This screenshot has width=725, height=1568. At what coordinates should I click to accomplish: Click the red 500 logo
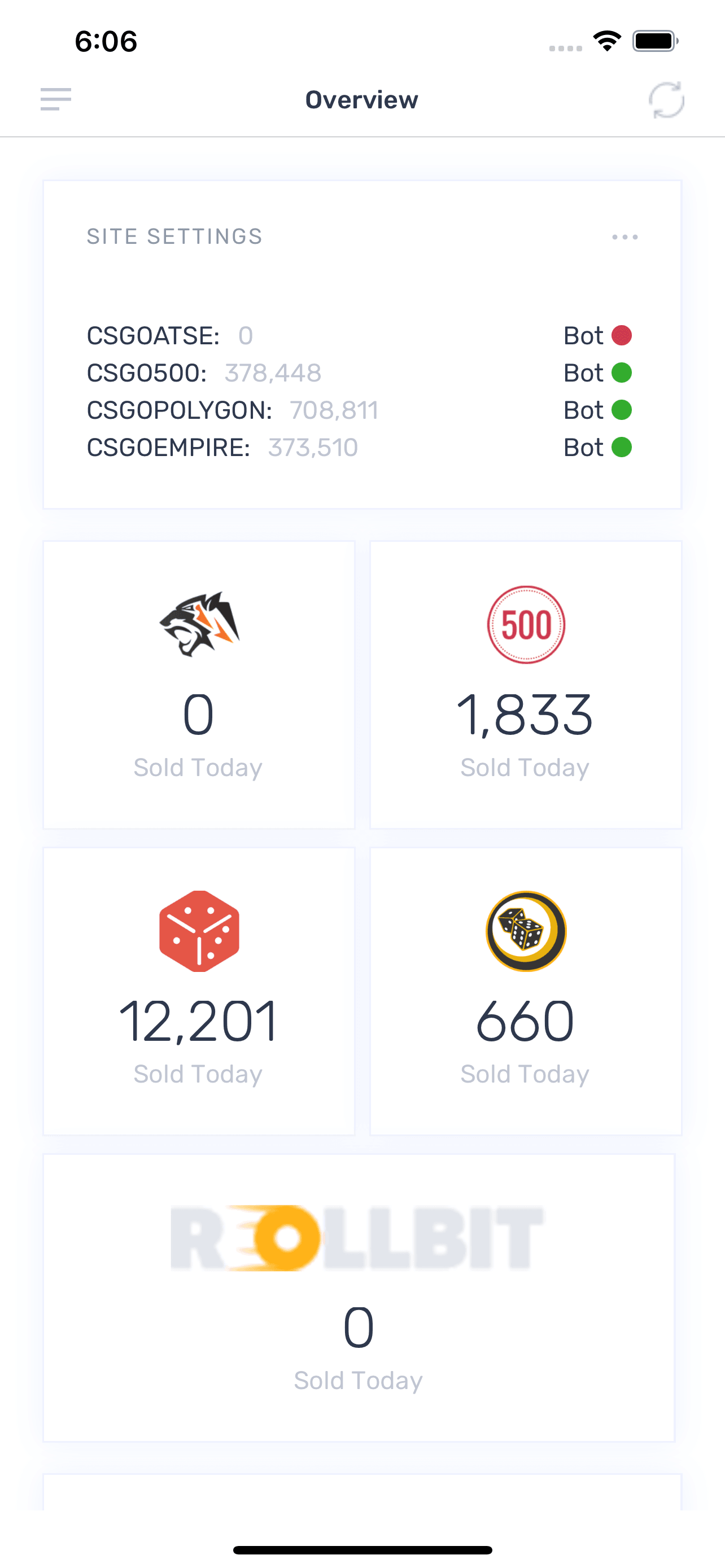526,624
